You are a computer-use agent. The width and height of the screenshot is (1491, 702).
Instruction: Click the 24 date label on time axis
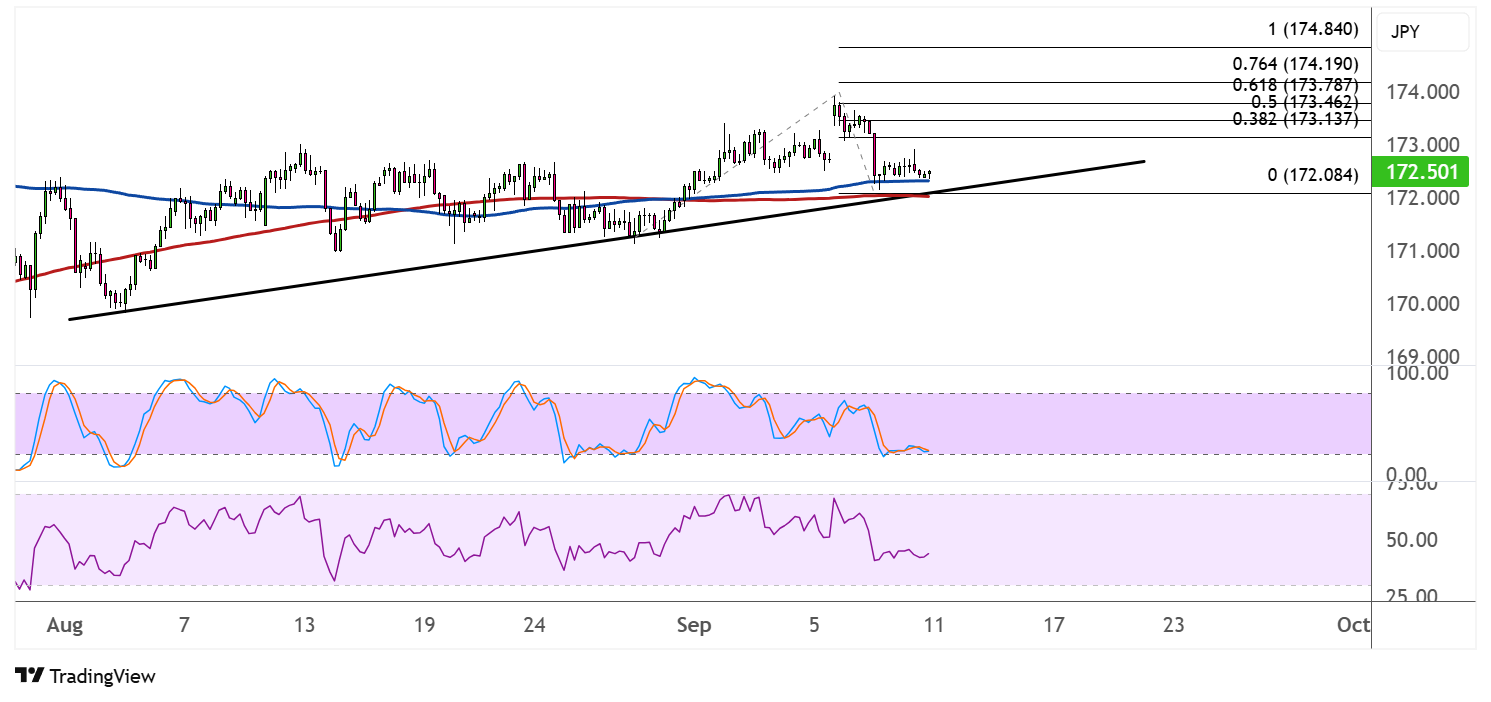[534, 626]
